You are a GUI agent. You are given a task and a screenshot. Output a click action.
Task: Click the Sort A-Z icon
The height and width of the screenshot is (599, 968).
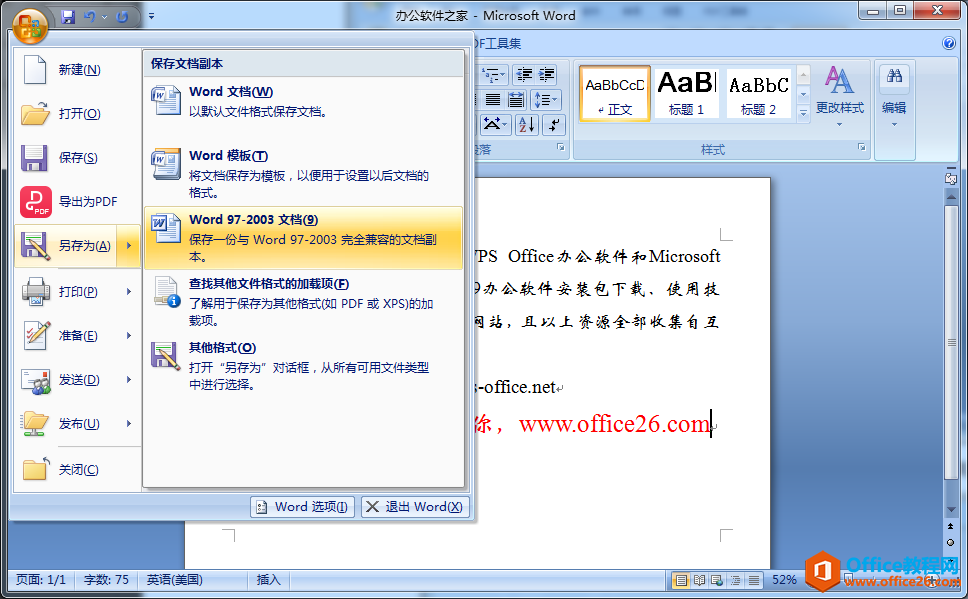[527, 125]
